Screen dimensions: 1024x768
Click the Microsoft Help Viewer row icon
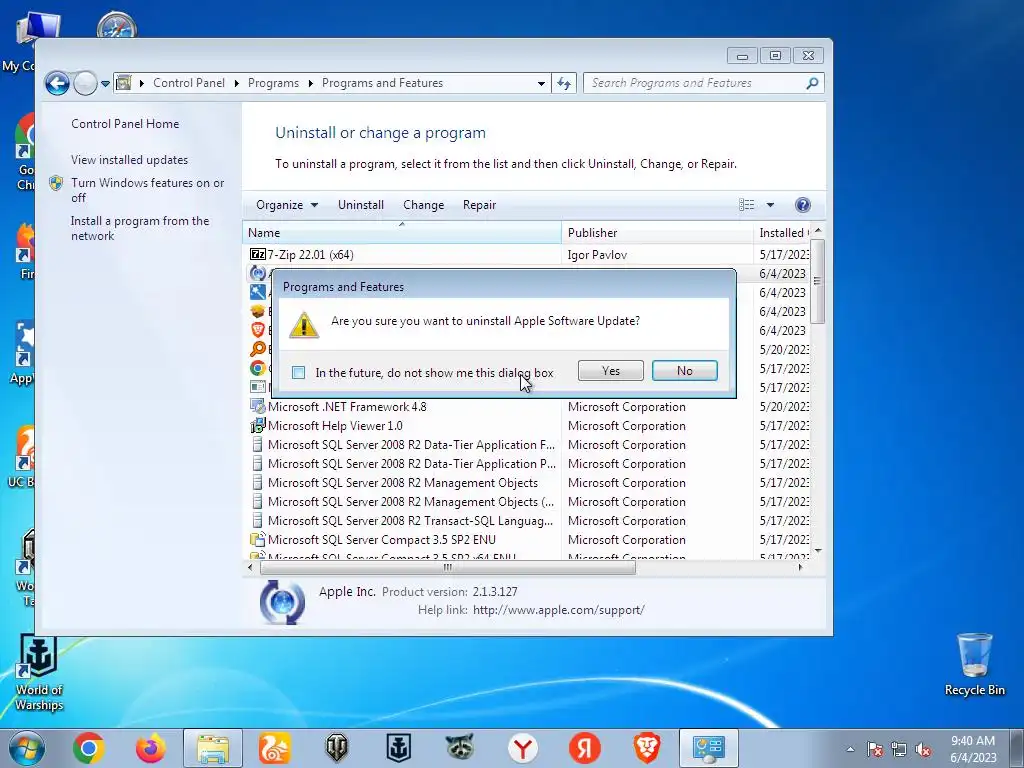257,426
